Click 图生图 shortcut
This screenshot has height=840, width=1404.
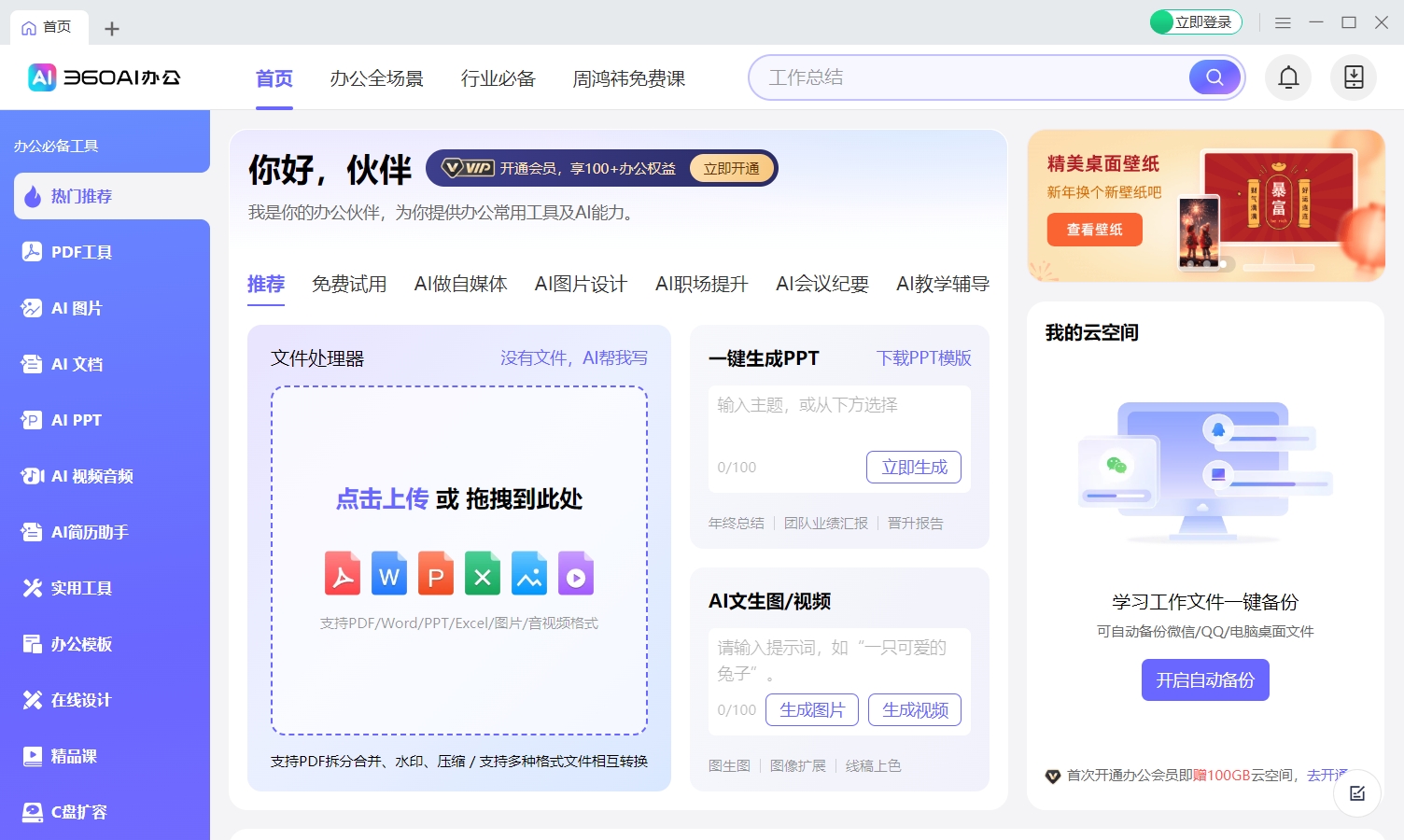[729, 766]
